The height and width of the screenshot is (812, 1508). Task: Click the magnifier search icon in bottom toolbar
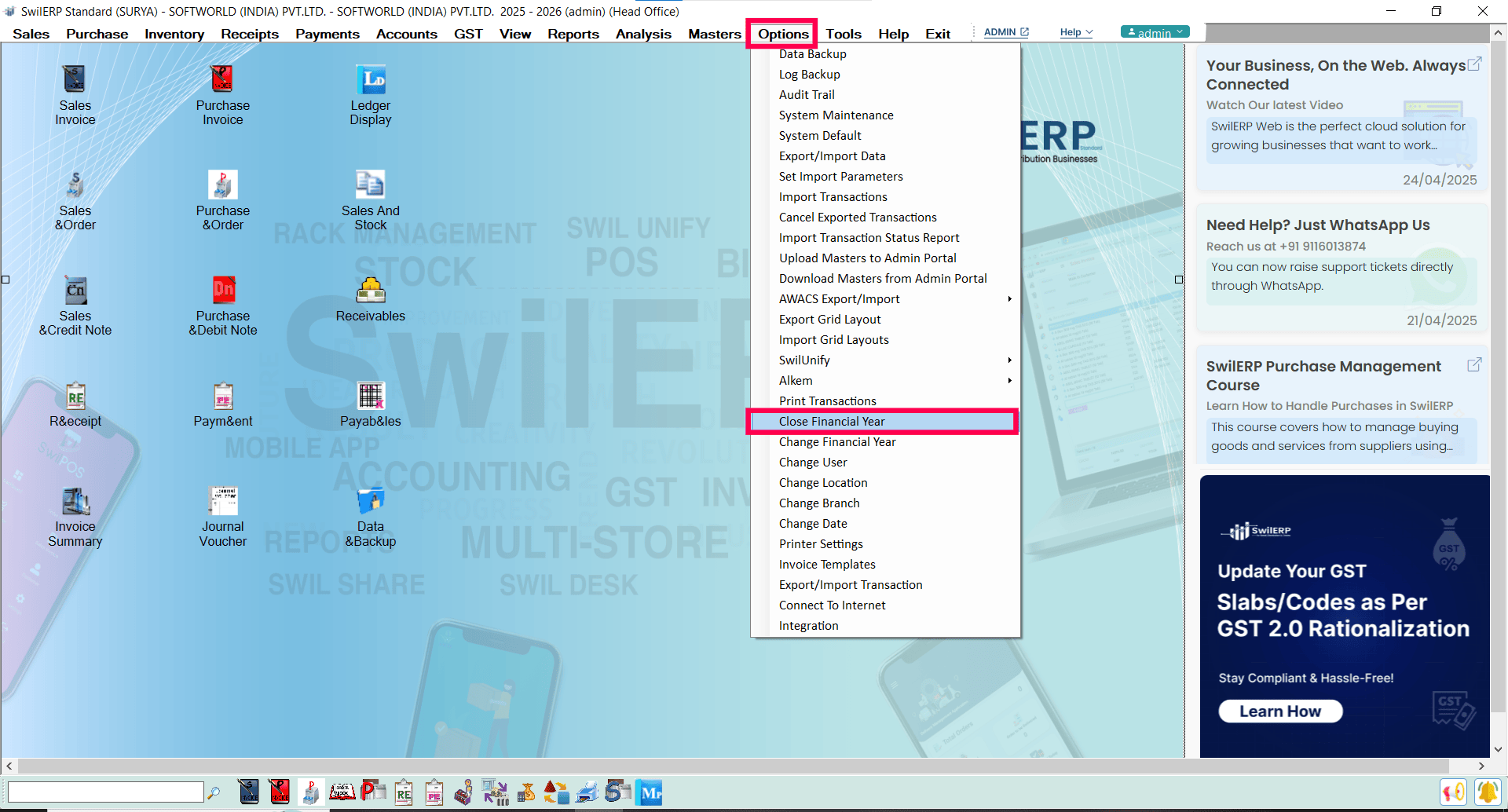214,792
